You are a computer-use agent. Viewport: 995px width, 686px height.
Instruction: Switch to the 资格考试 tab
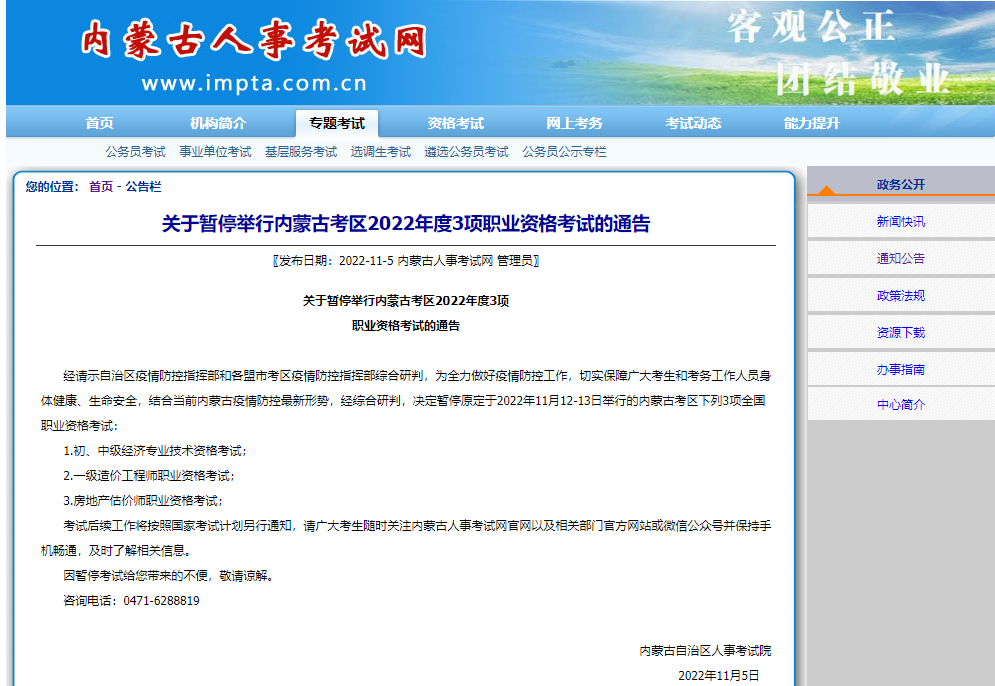point(455,123)
